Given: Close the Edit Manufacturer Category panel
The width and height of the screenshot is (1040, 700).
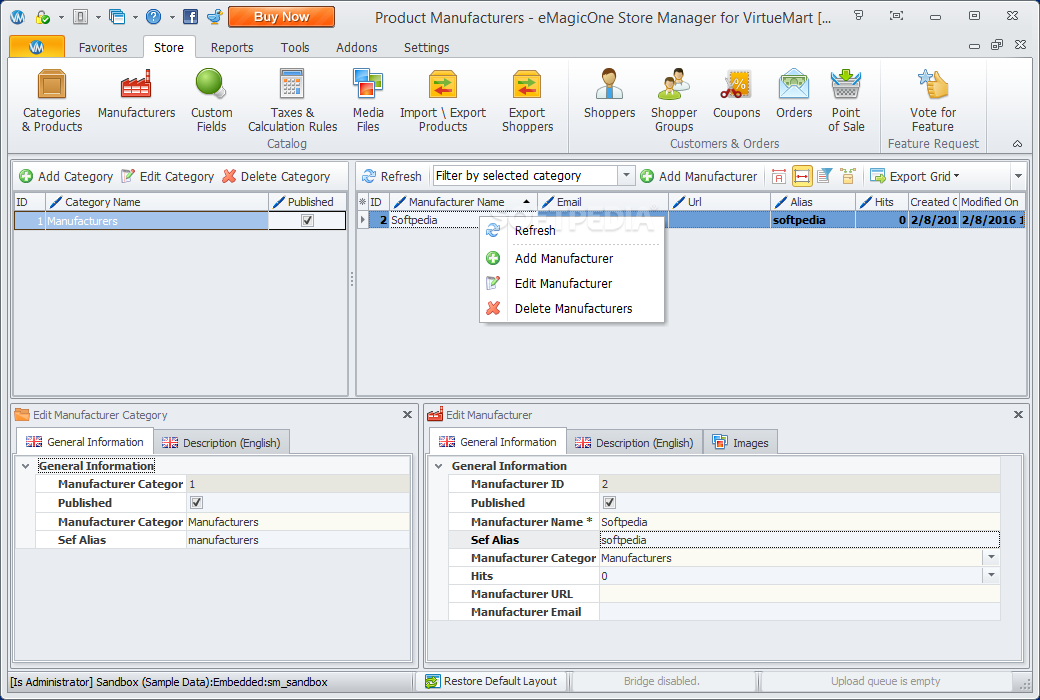Looking at the screenshot, I should [407, 415].
